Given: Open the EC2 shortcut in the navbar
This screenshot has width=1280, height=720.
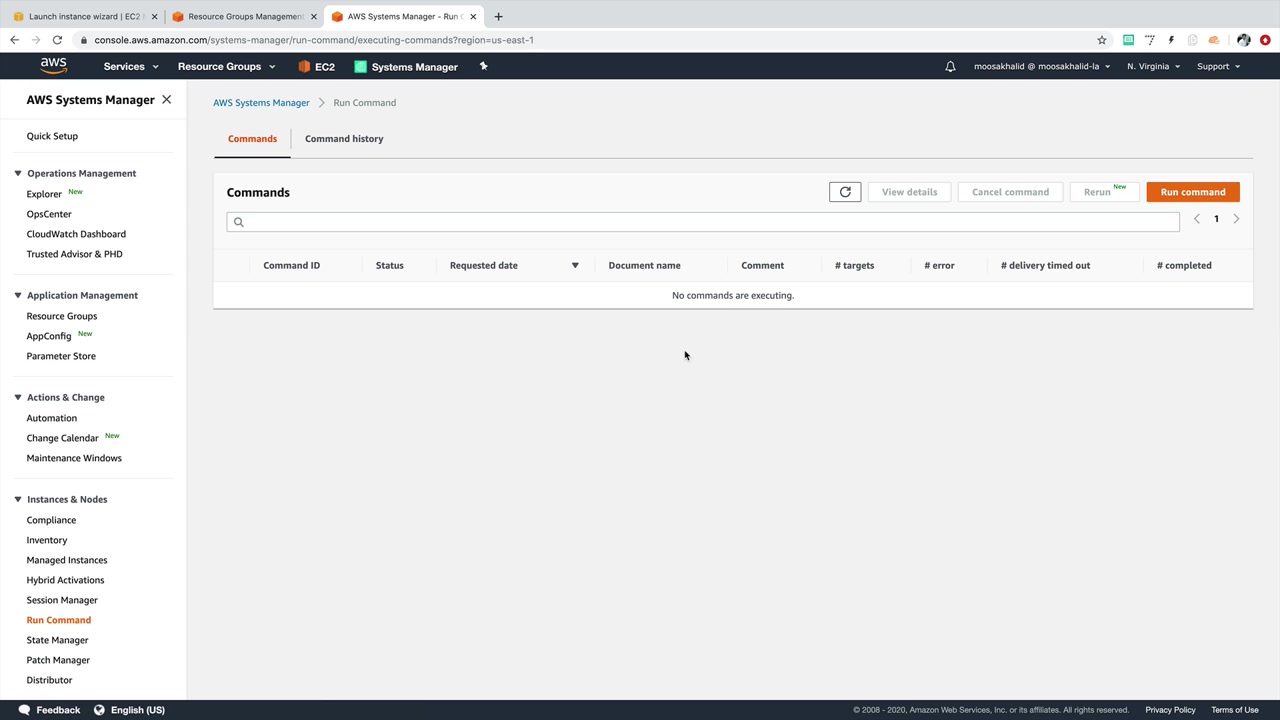Looking at the screenshot, I should [x=317, y=67].
